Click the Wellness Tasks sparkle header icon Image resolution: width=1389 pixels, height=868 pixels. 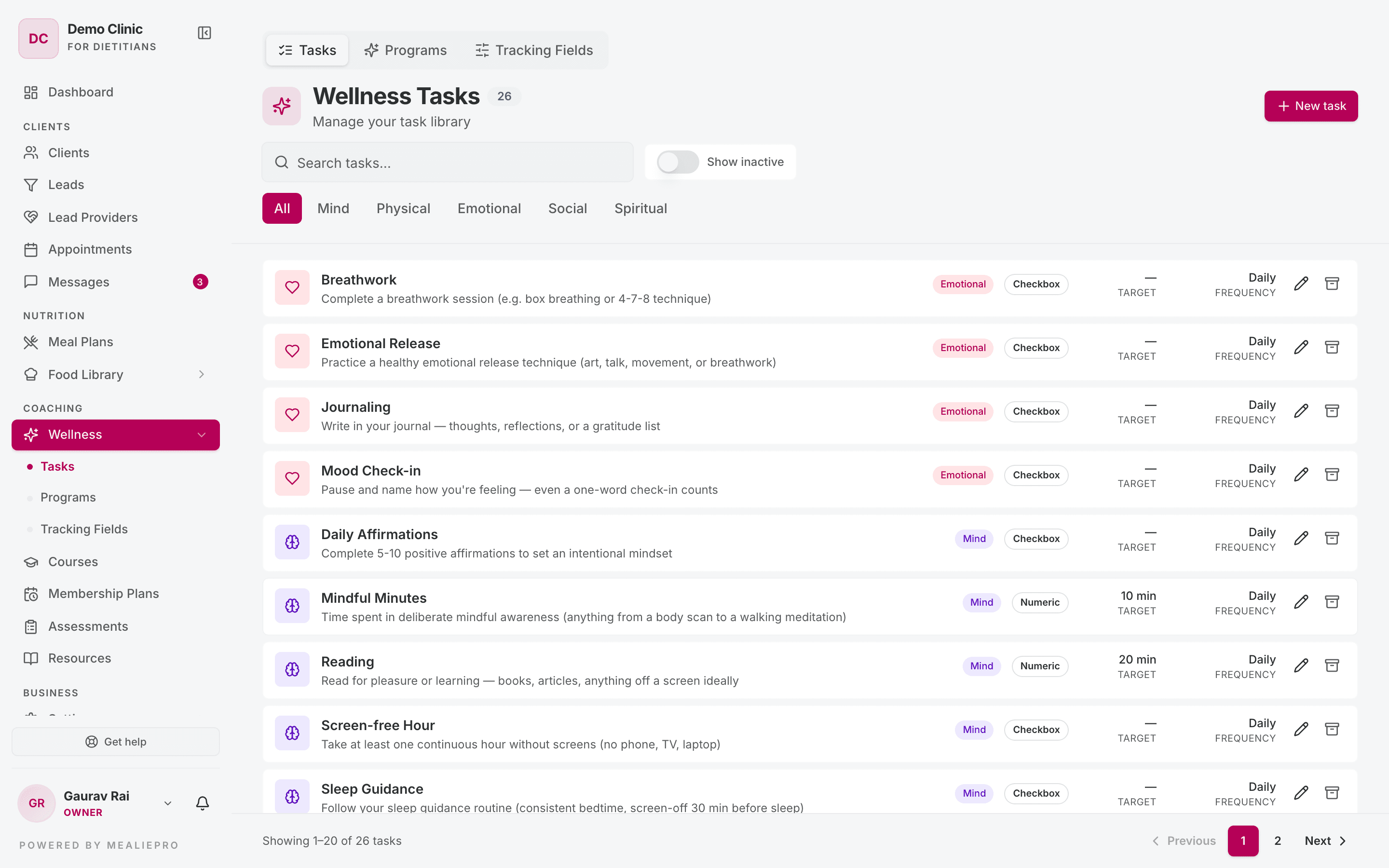(x=282, y=106)
